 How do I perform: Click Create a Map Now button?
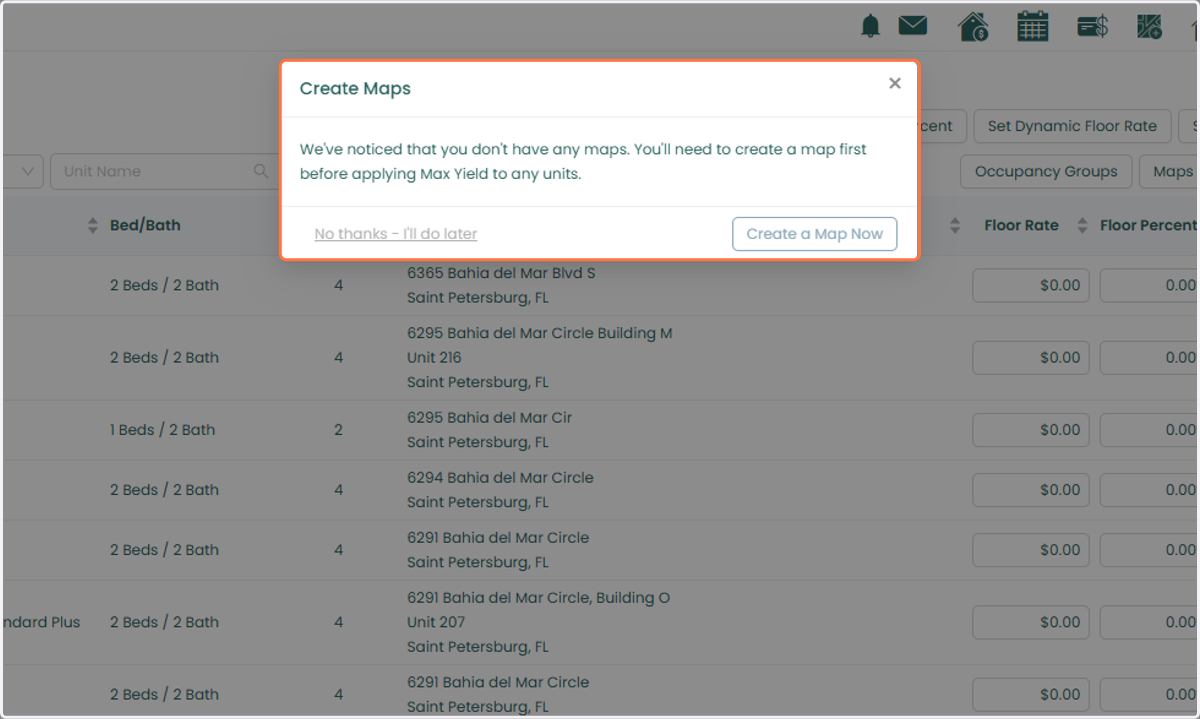[815, 234]
